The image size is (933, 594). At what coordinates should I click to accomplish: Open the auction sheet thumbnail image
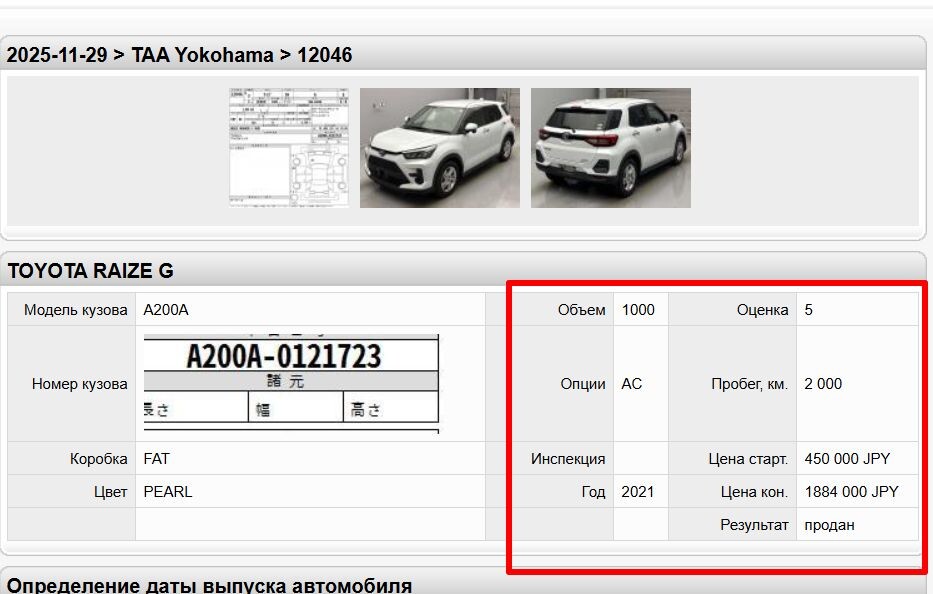(x=289, y=148)
